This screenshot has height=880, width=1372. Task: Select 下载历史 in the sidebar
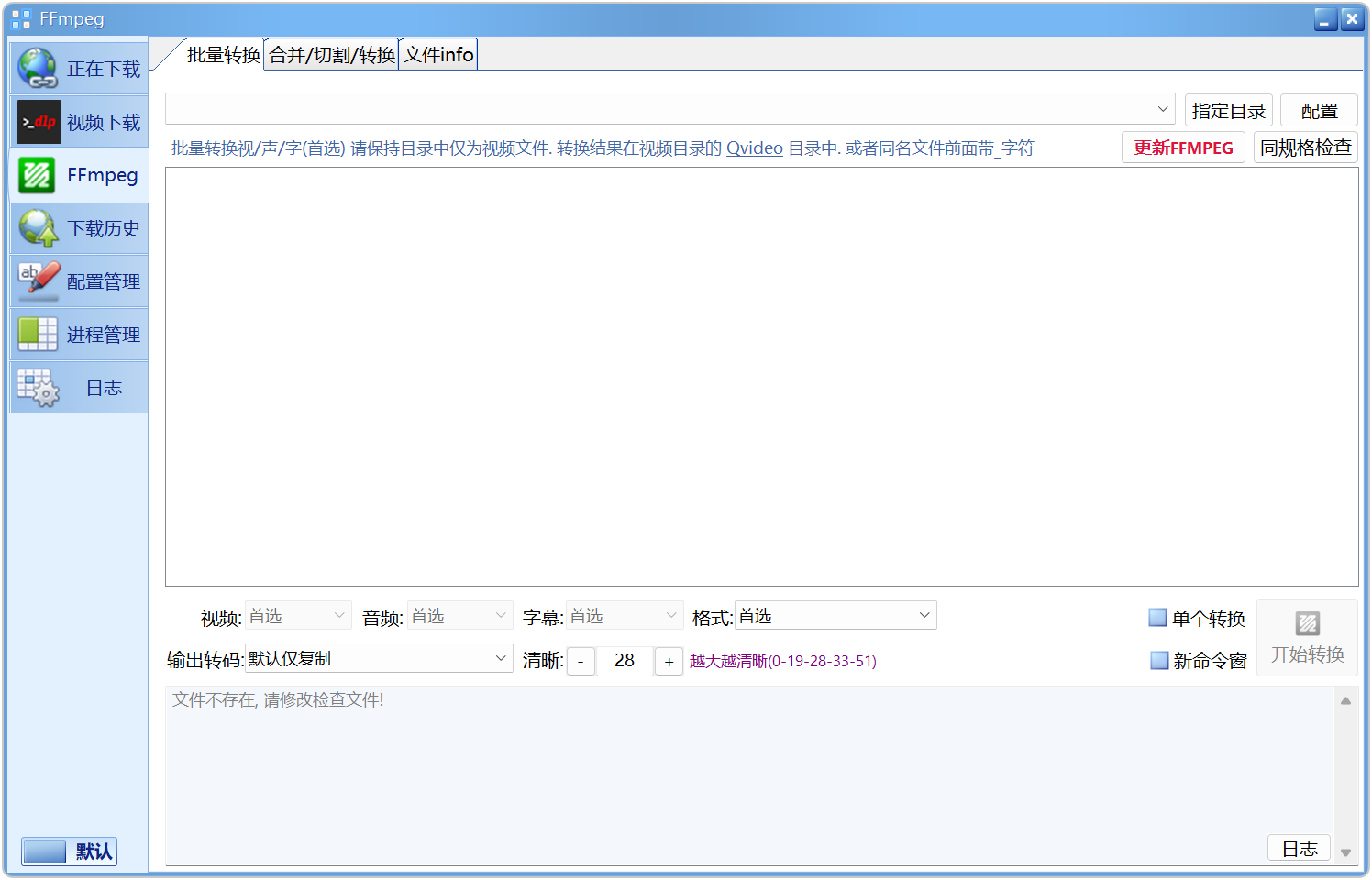coord(79,228)
